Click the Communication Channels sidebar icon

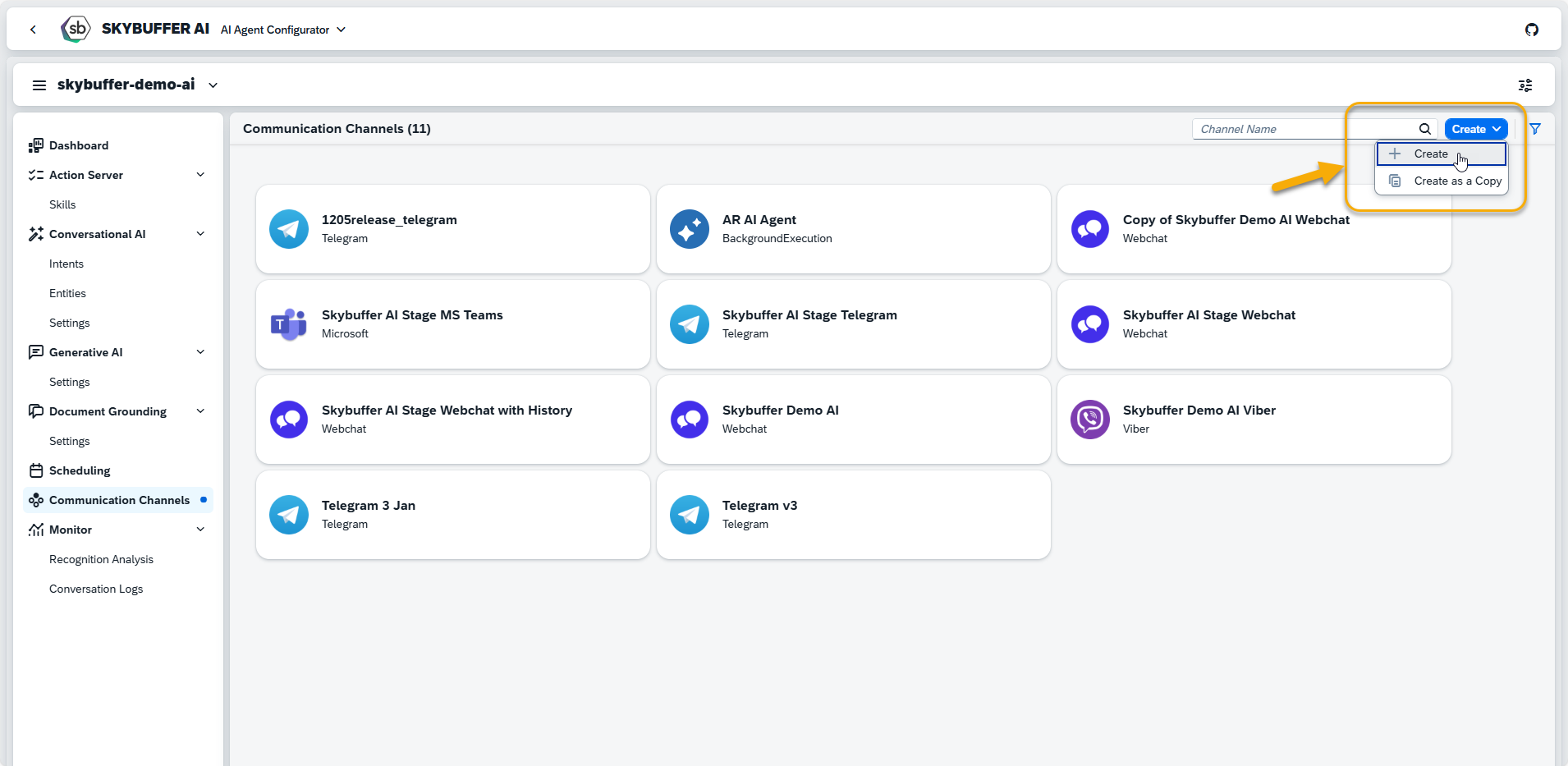pyautogui.click(x=35, y=500)
